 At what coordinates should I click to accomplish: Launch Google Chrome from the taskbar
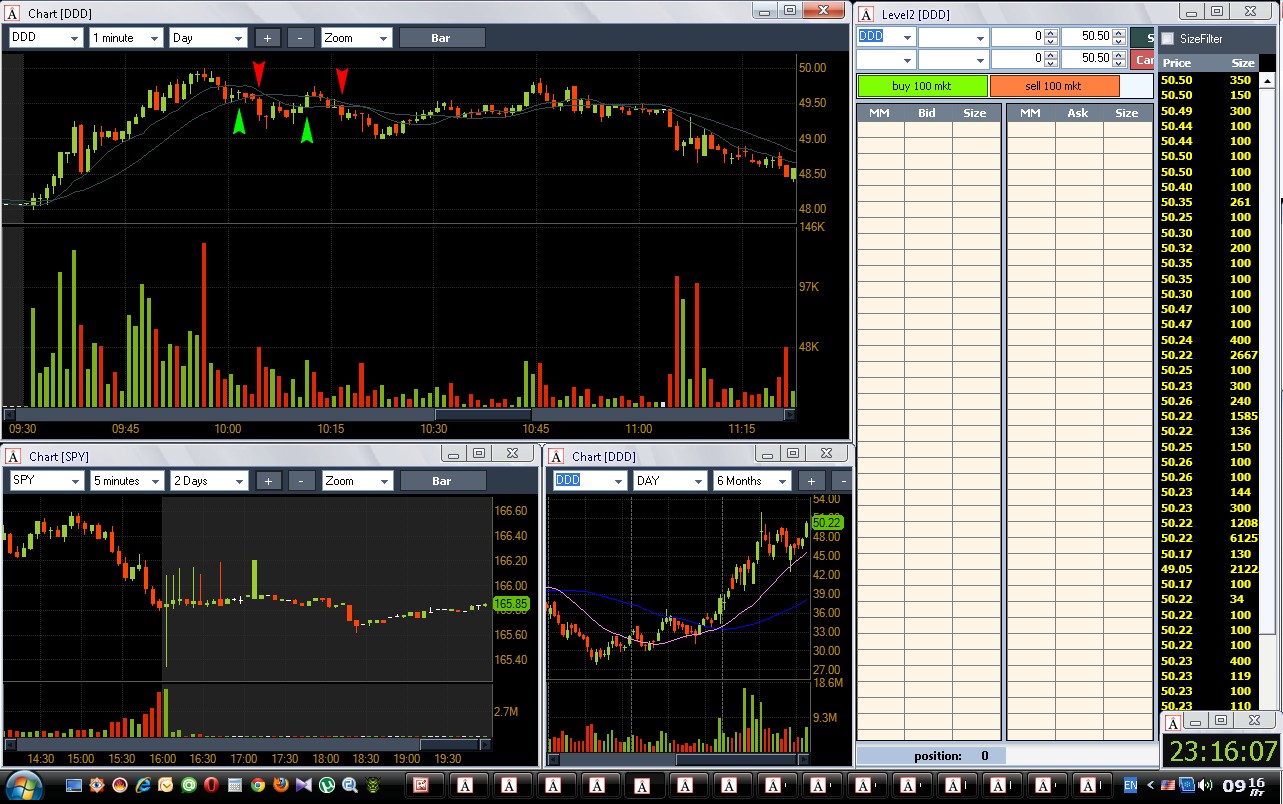pyautogui.click(x=257, y=785)
